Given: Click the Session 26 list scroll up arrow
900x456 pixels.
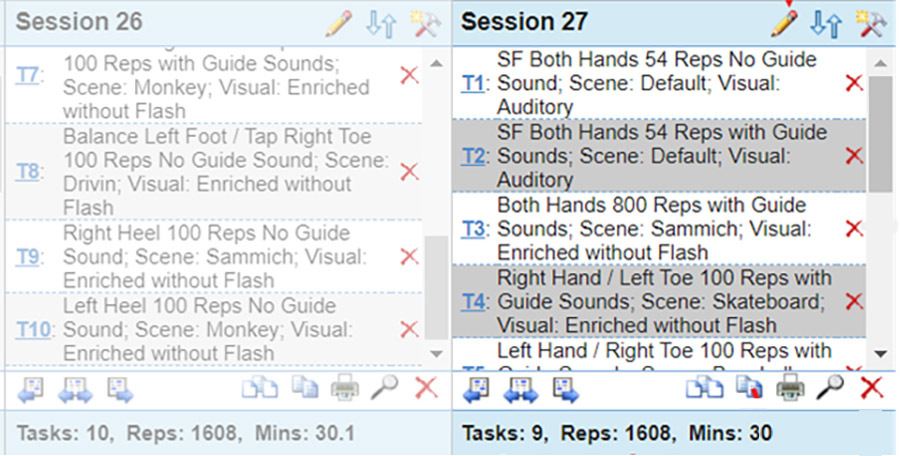Looking at the screenshot, I should click(x=436, y=64).
